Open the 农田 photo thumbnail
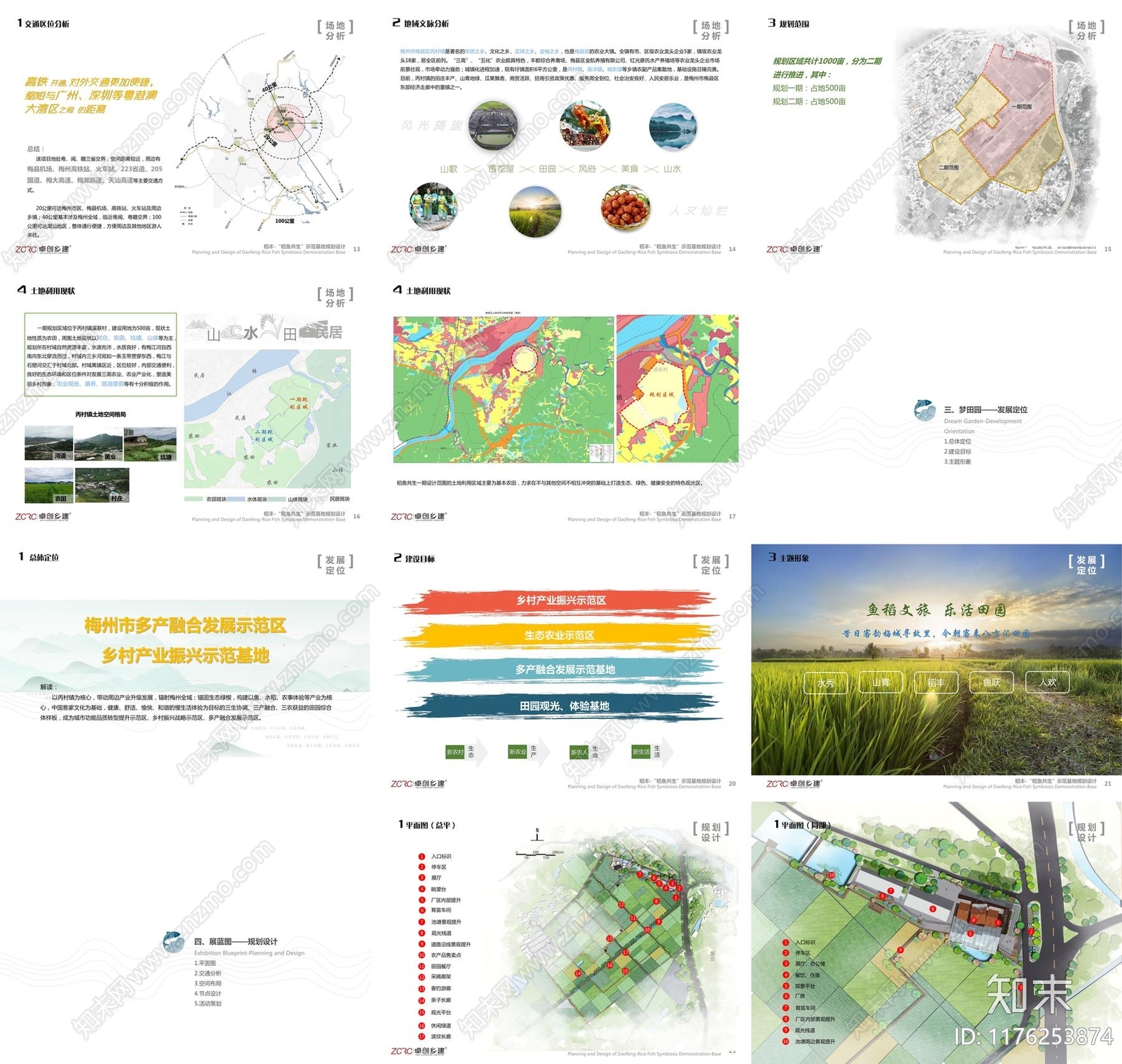The height and width of the screenshot is (1064, 1122). tap(48, 485)
